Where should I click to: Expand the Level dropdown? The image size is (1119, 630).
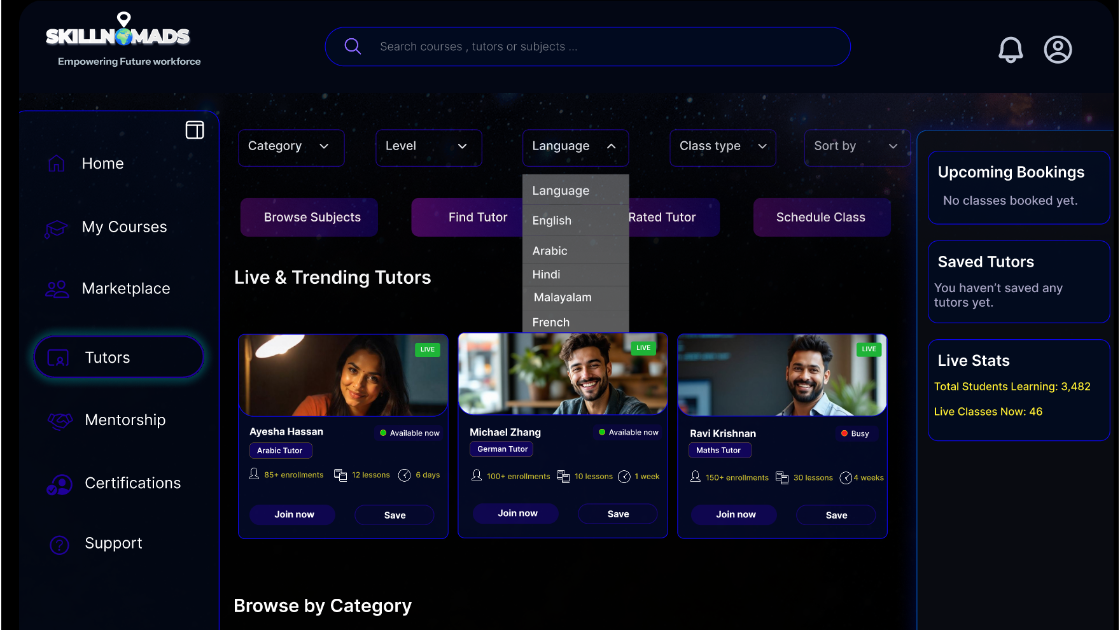428,147
